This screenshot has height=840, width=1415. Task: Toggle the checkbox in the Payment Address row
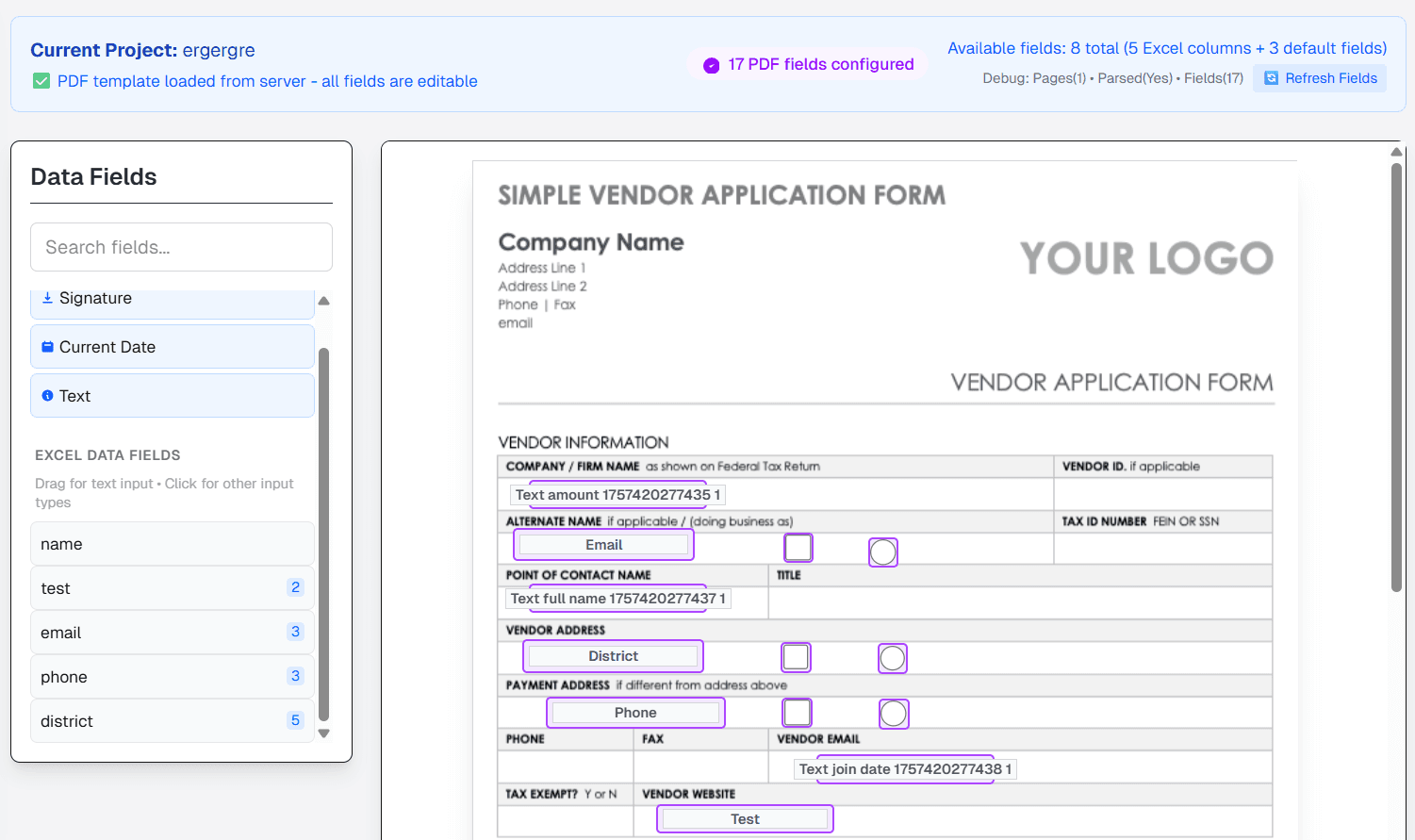pyautogui.click(x=797, y=713)
